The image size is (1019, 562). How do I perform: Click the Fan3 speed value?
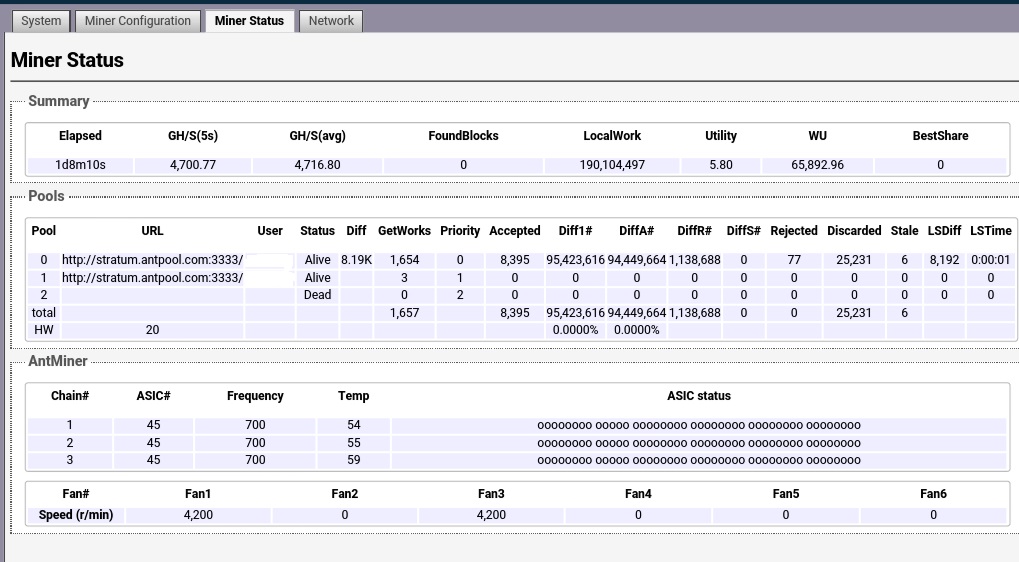point(491,515)
